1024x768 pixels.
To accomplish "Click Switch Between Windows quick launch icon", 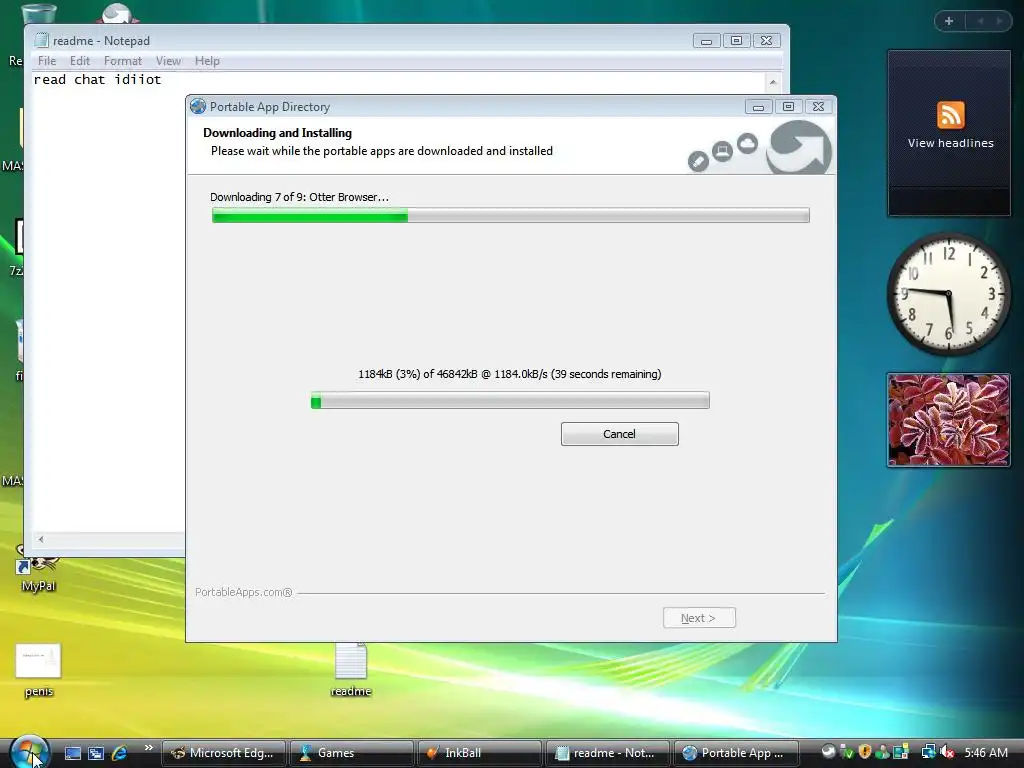I will [x=96, y=753].
